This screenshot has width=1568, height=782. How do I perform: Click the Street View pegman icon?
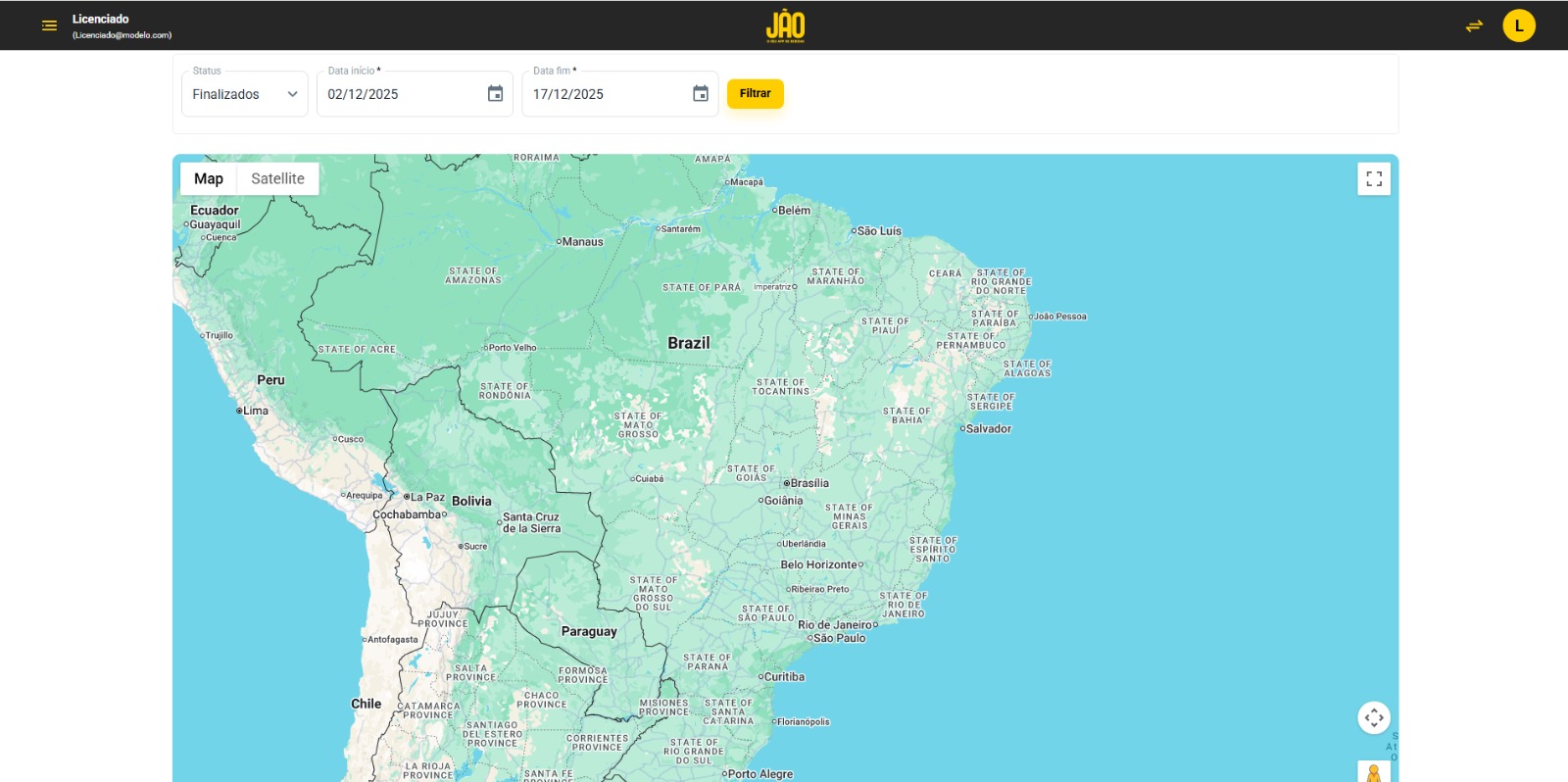click(1374, 773)
